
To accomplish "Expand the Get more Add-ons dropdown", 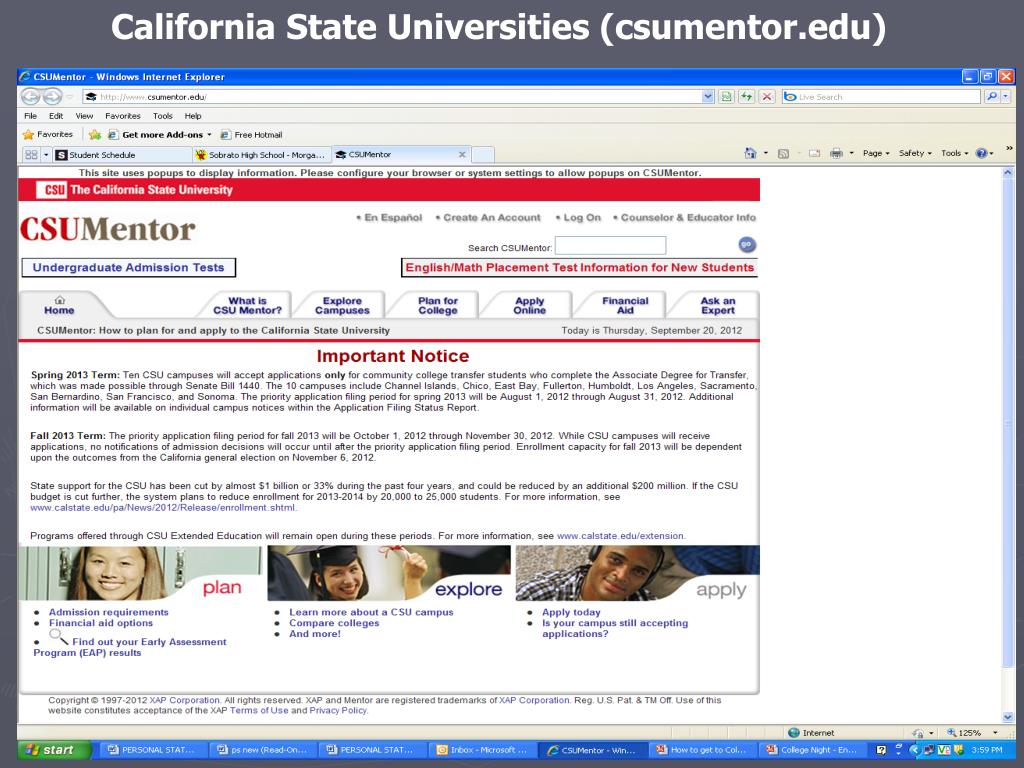I will click(210, 135).
